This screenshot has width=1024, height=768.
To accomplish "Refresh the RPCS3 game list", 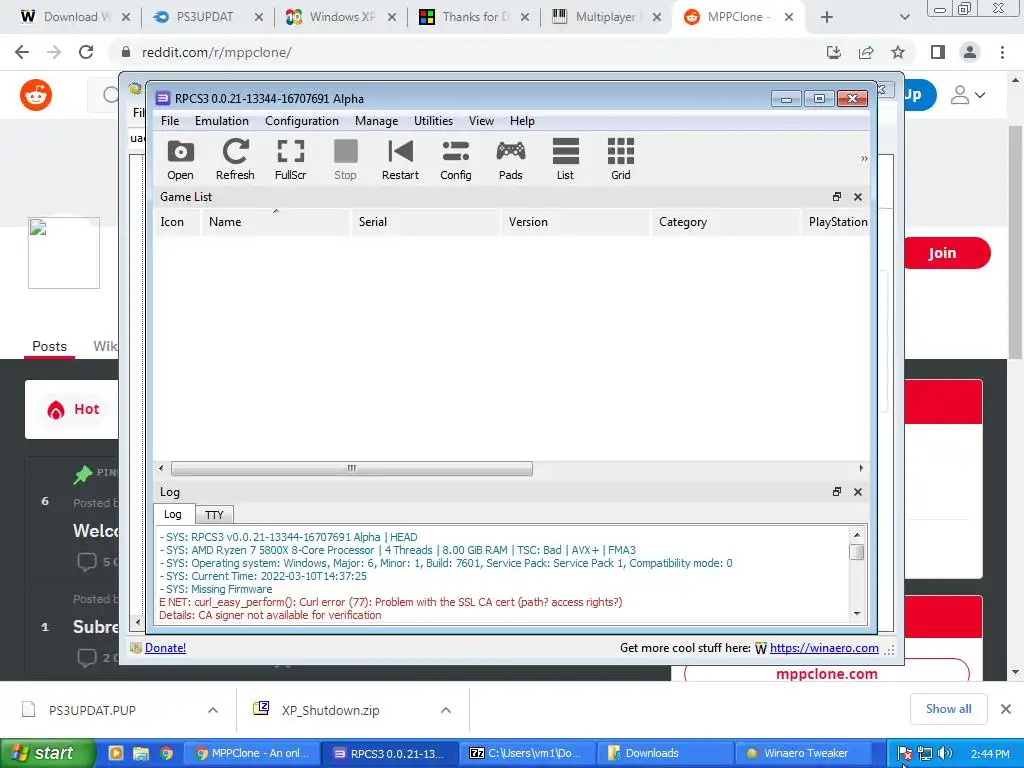I will click(235, 159).
